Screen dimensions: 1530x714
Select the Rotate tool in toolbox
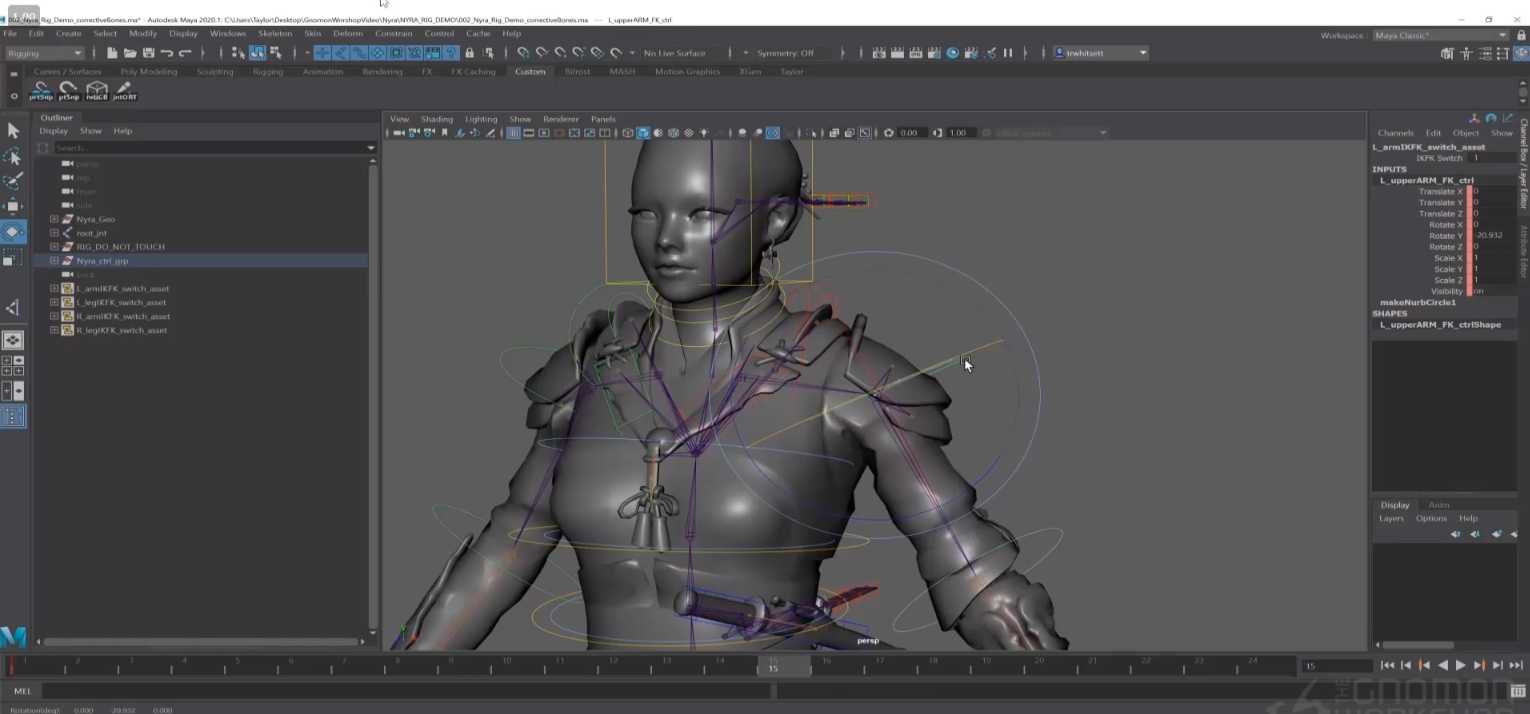coord(13,231)
